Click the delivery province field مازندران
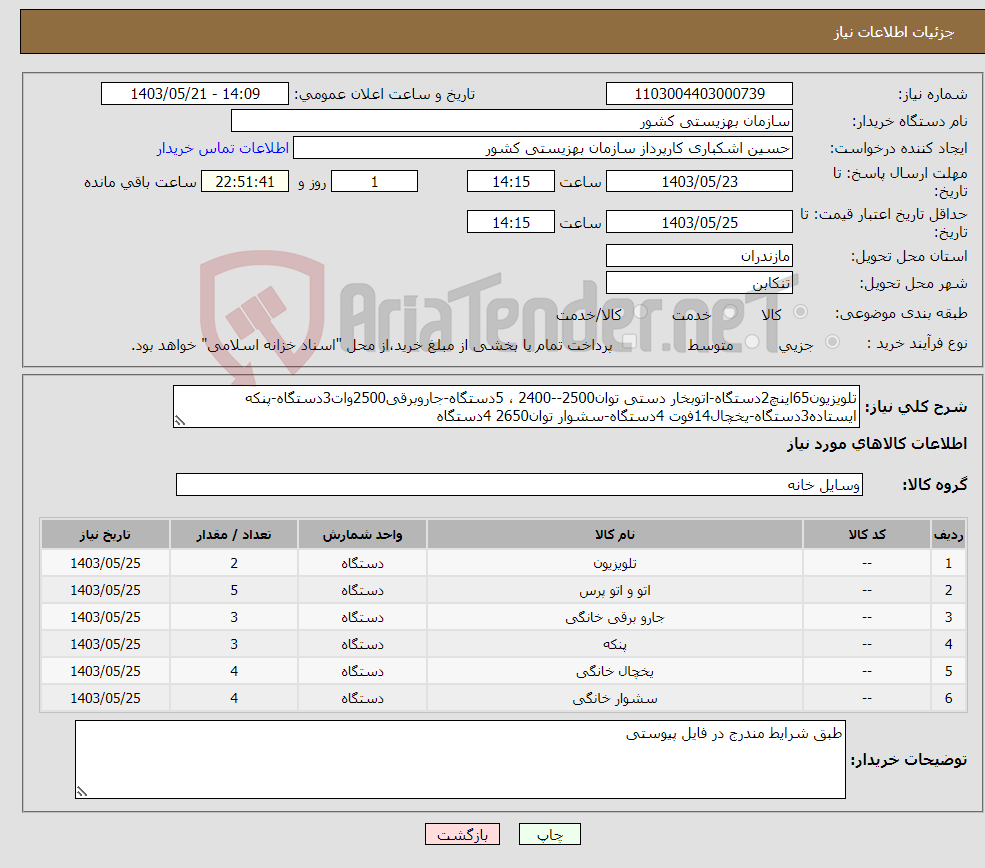Viewport: 985px width, 868px height. pyautogui.click(x=699, y=256)
